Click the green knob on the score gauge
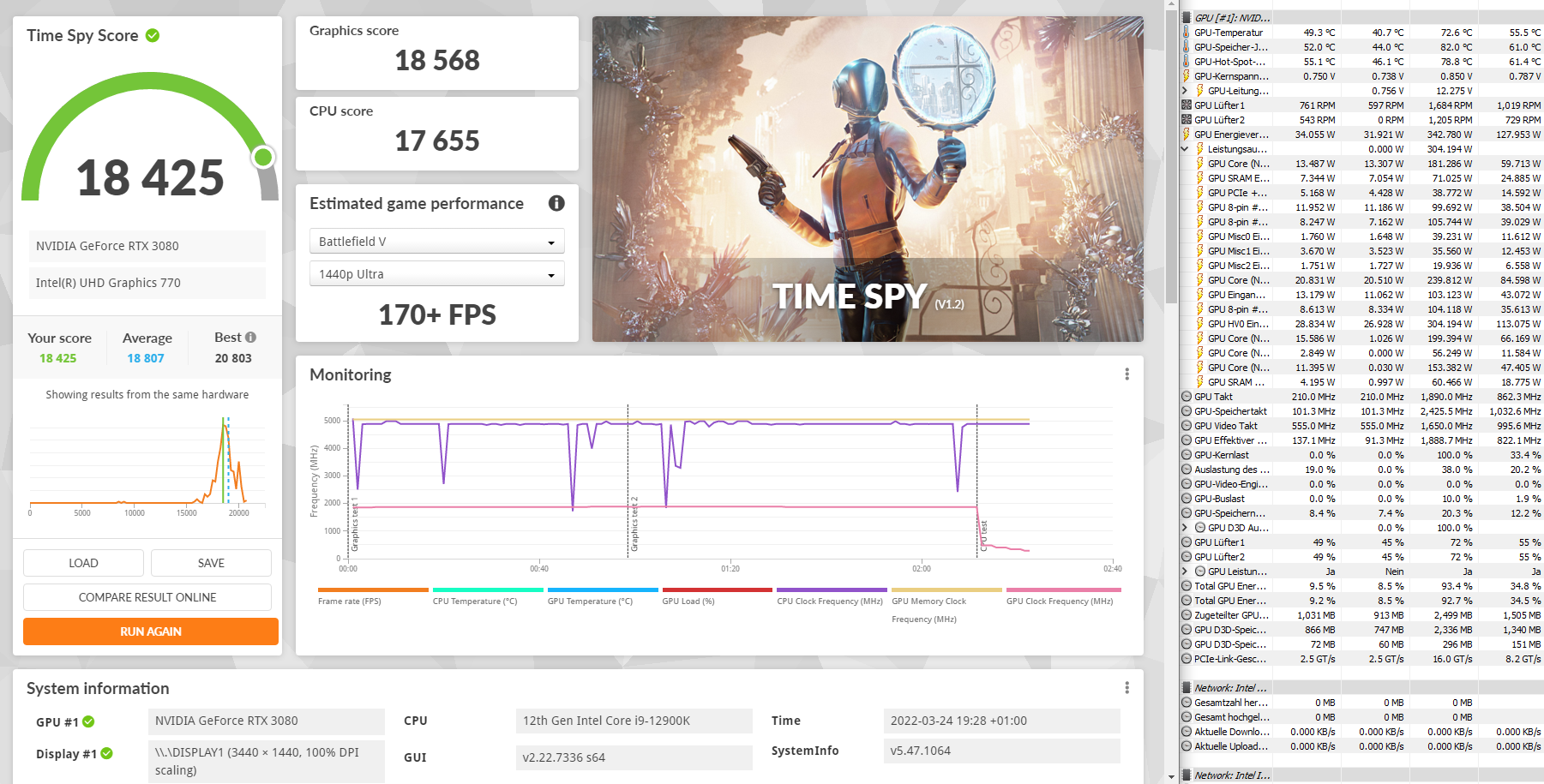 263,157
